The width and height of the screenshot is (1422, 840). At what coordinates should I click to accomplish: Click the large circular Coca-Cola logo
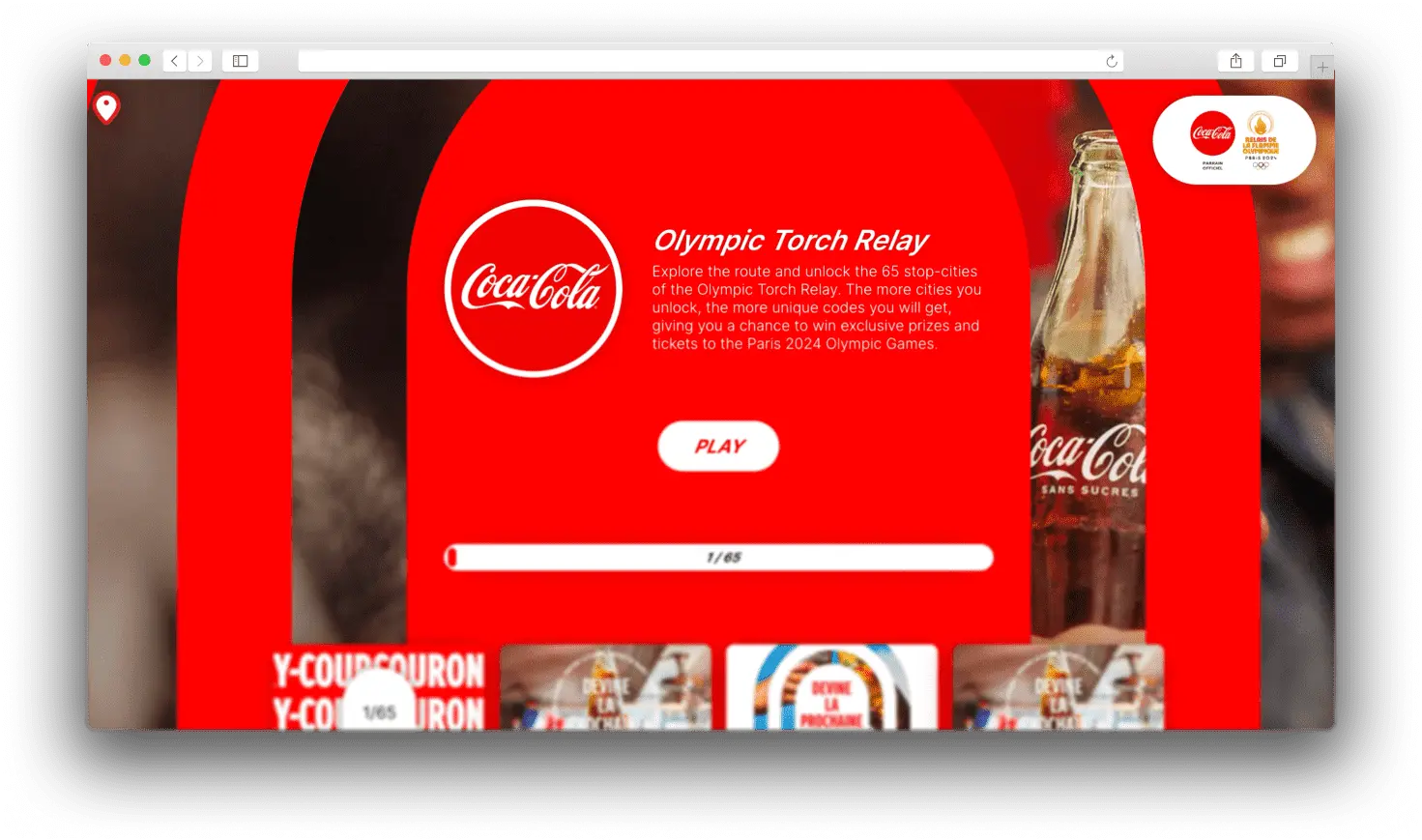coord(533,288)
